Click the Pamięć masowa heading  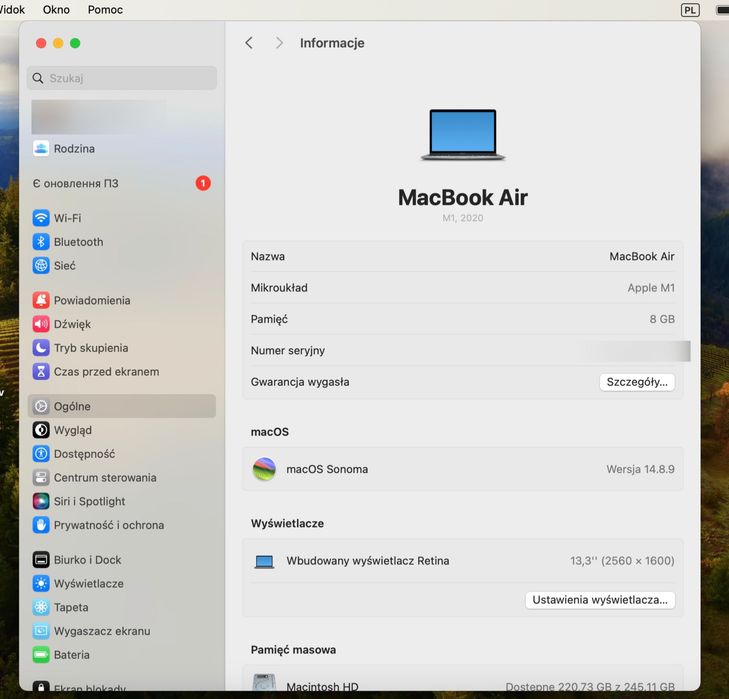pyautogui.click(x=293, y=650)
